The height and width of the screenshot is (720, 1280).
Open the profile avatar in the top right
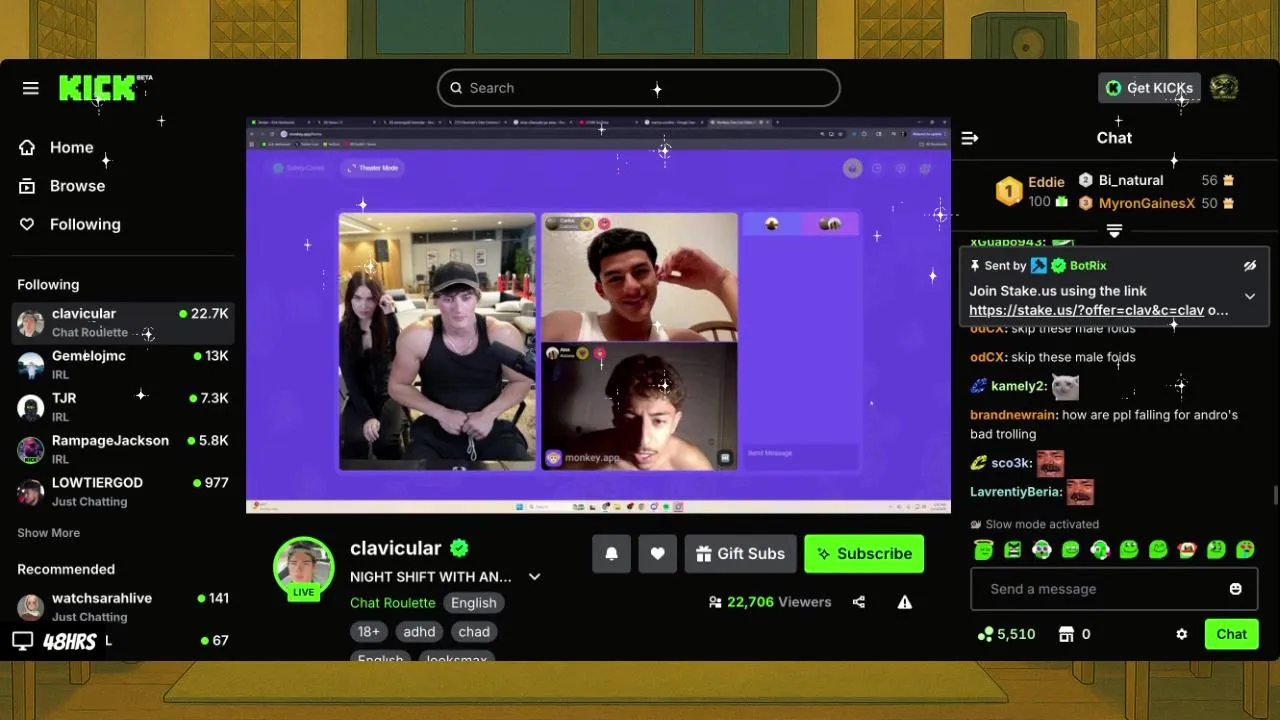1224,88
